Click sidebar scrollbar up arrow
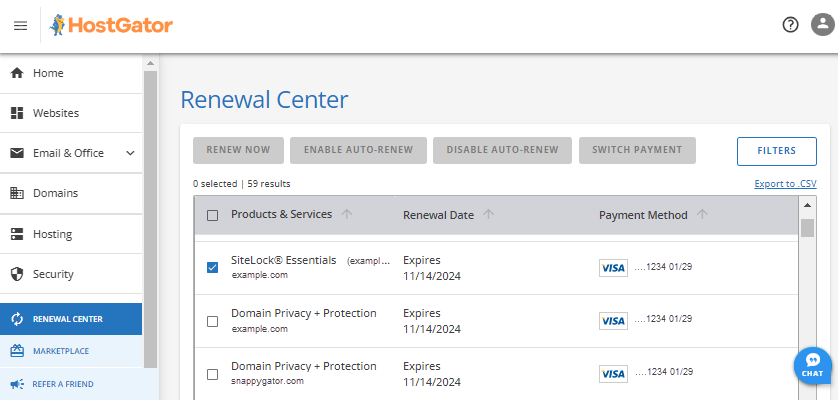Screen dimensions: 838x400 pyautogui.click(x=151, y=63)
